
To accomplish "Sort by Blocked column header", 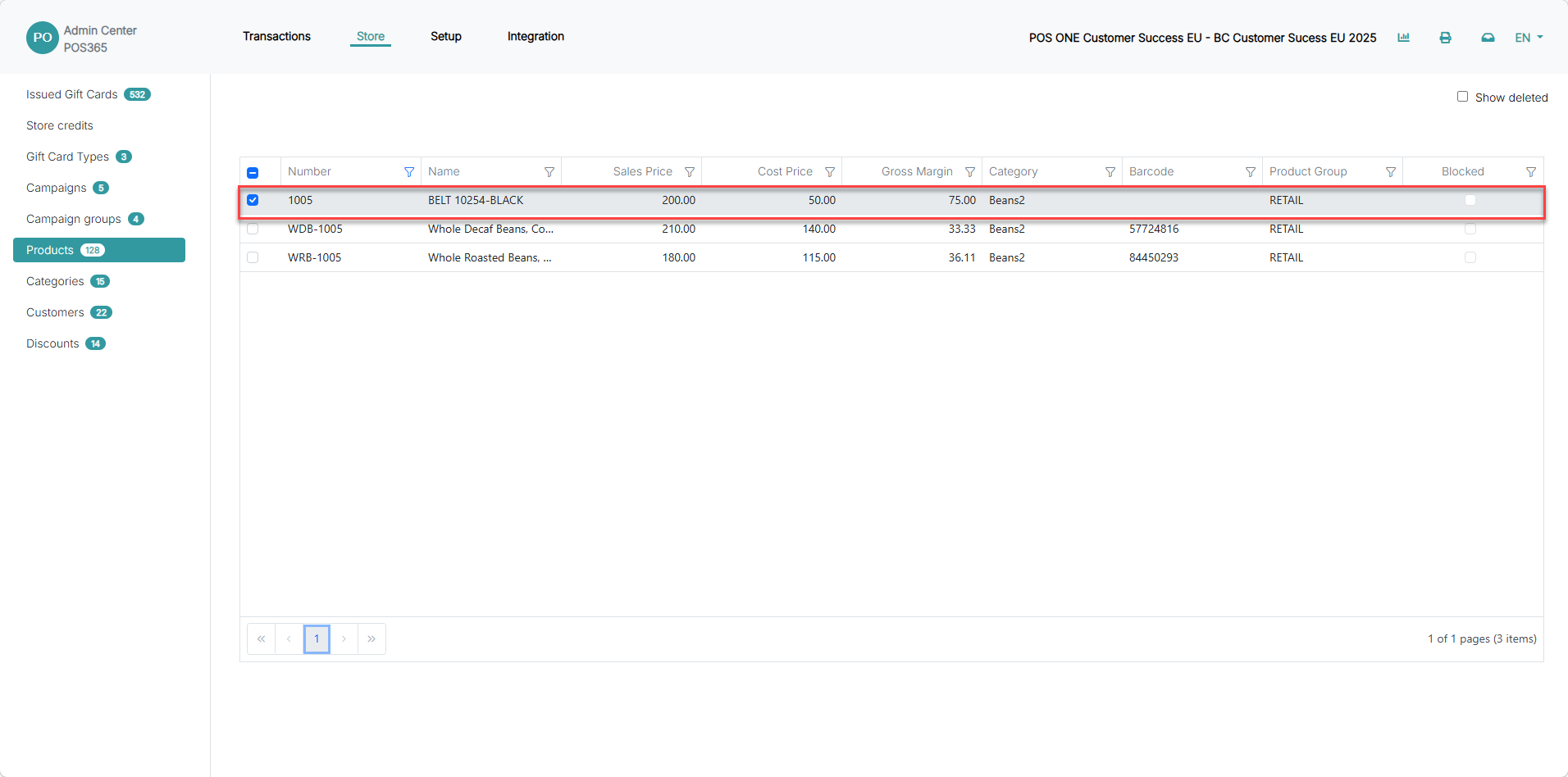I will click(x=1463, y=171).
